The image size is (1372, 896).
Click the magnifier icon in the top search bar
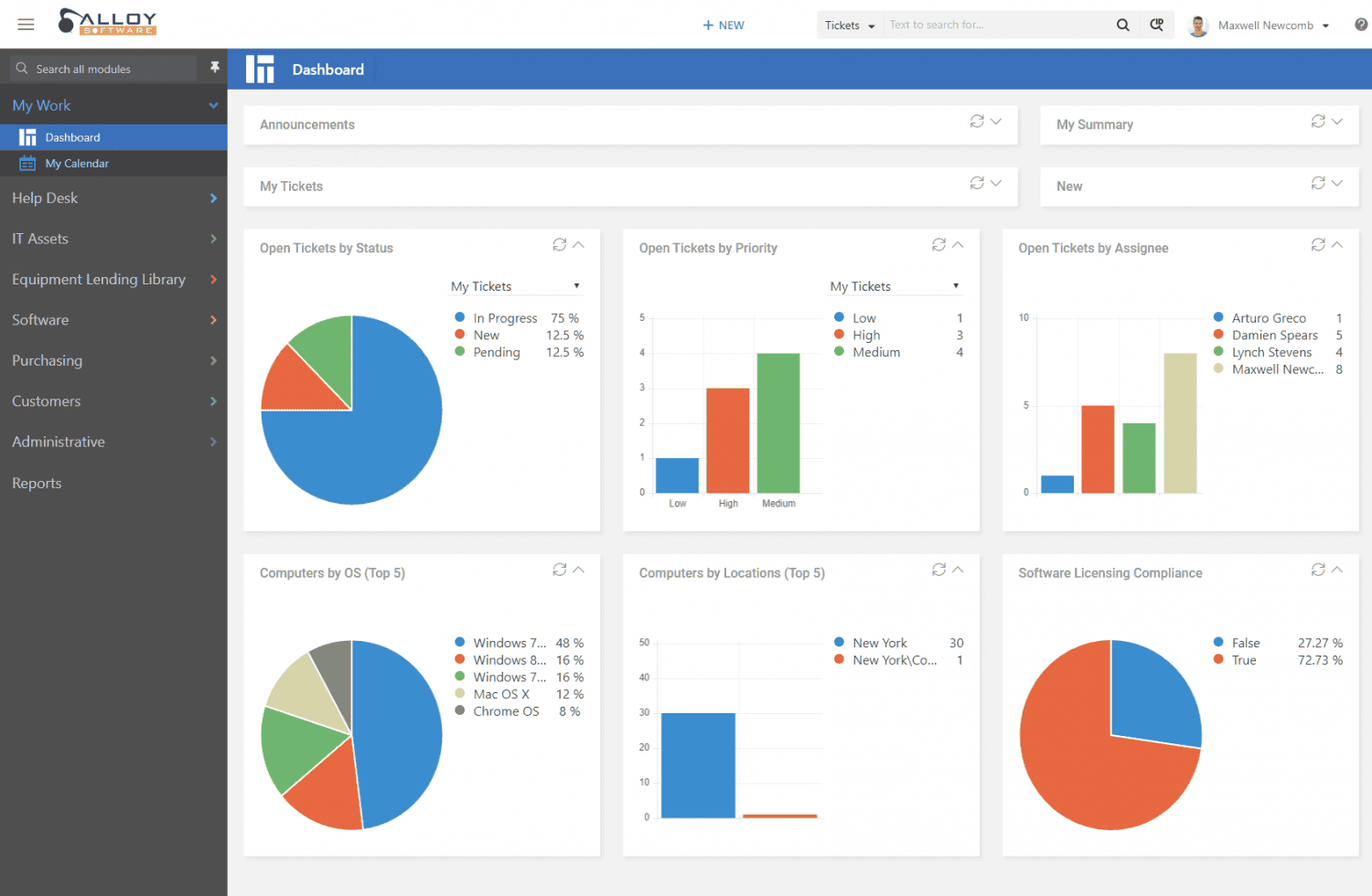pyautogui.click(x=1123, y=25)
